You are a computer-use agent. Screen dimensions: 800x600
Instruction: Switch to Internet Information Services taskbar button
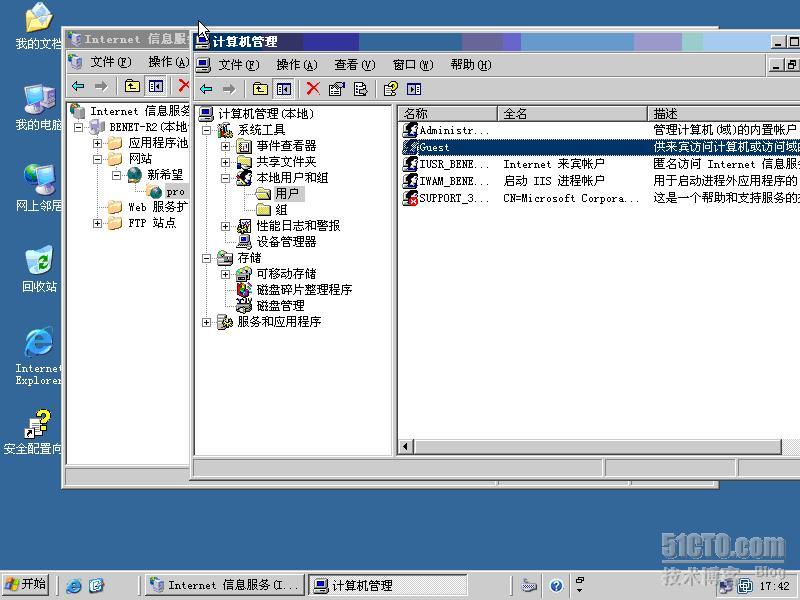coord(224,585)
